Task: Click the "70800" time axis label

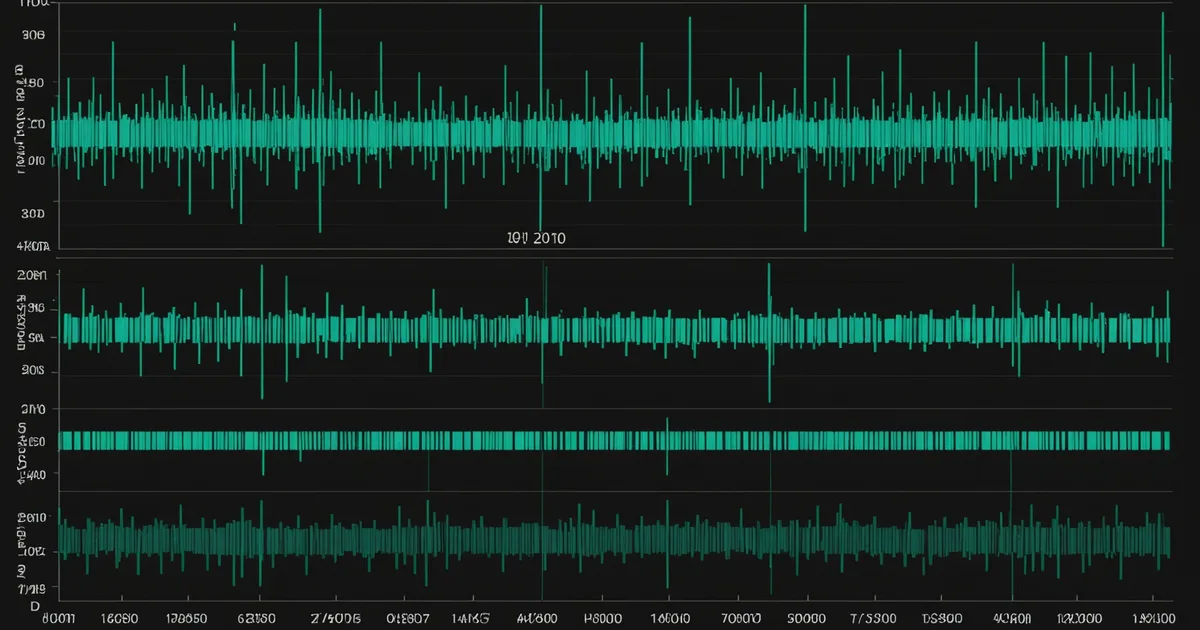Action: click(x=741, y=619)
